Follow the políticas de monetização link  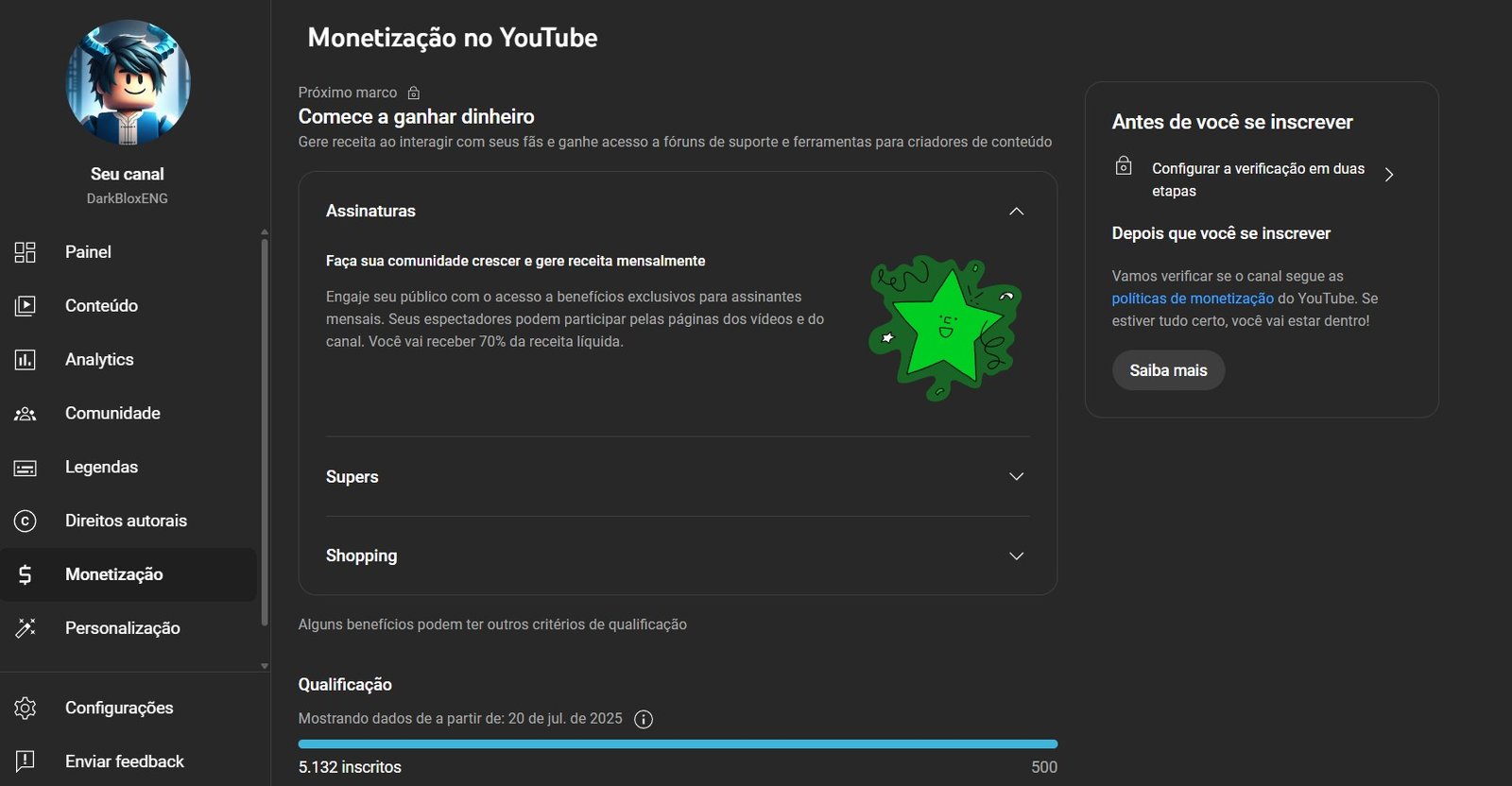1193,299
